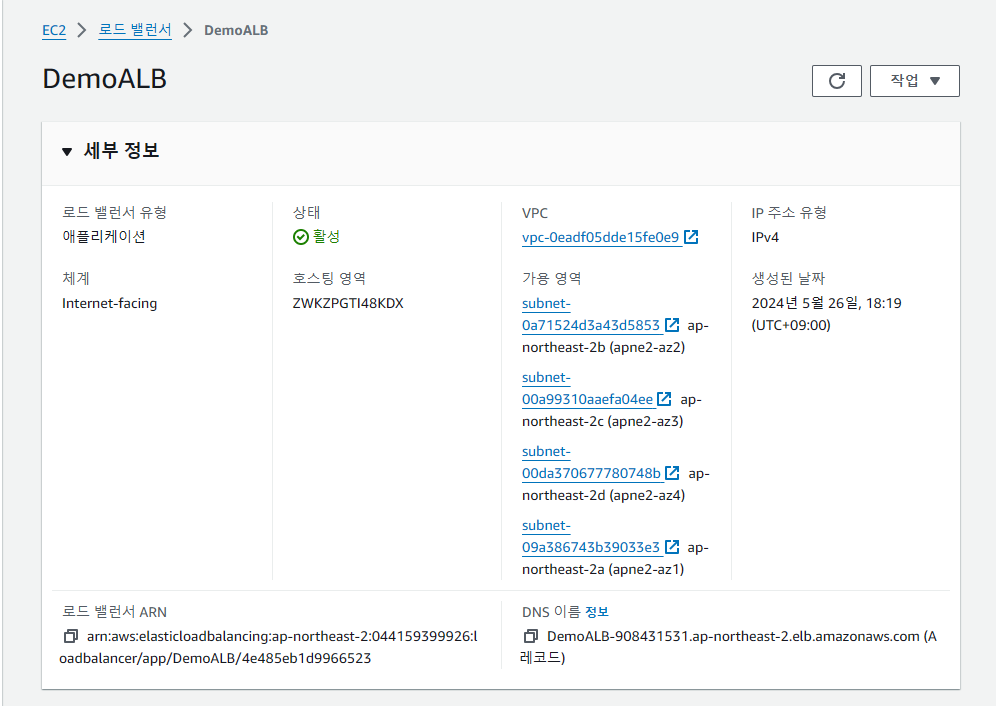Viewport: 996px width, 706px height.
Task: Click northeast-2c (apne2-az3) zone text
Action: 602,421
